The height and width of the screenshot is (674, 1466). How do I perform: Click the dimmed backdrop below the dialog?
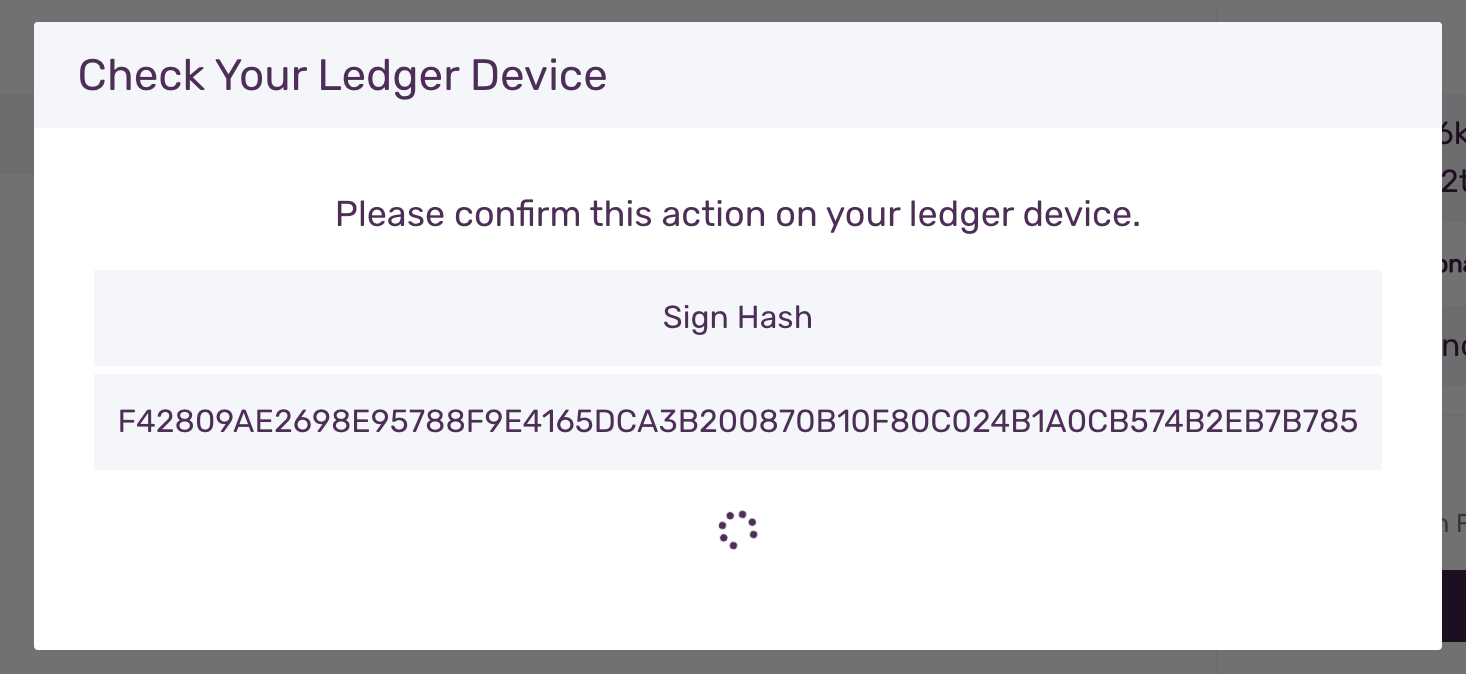tap(700, 662)
